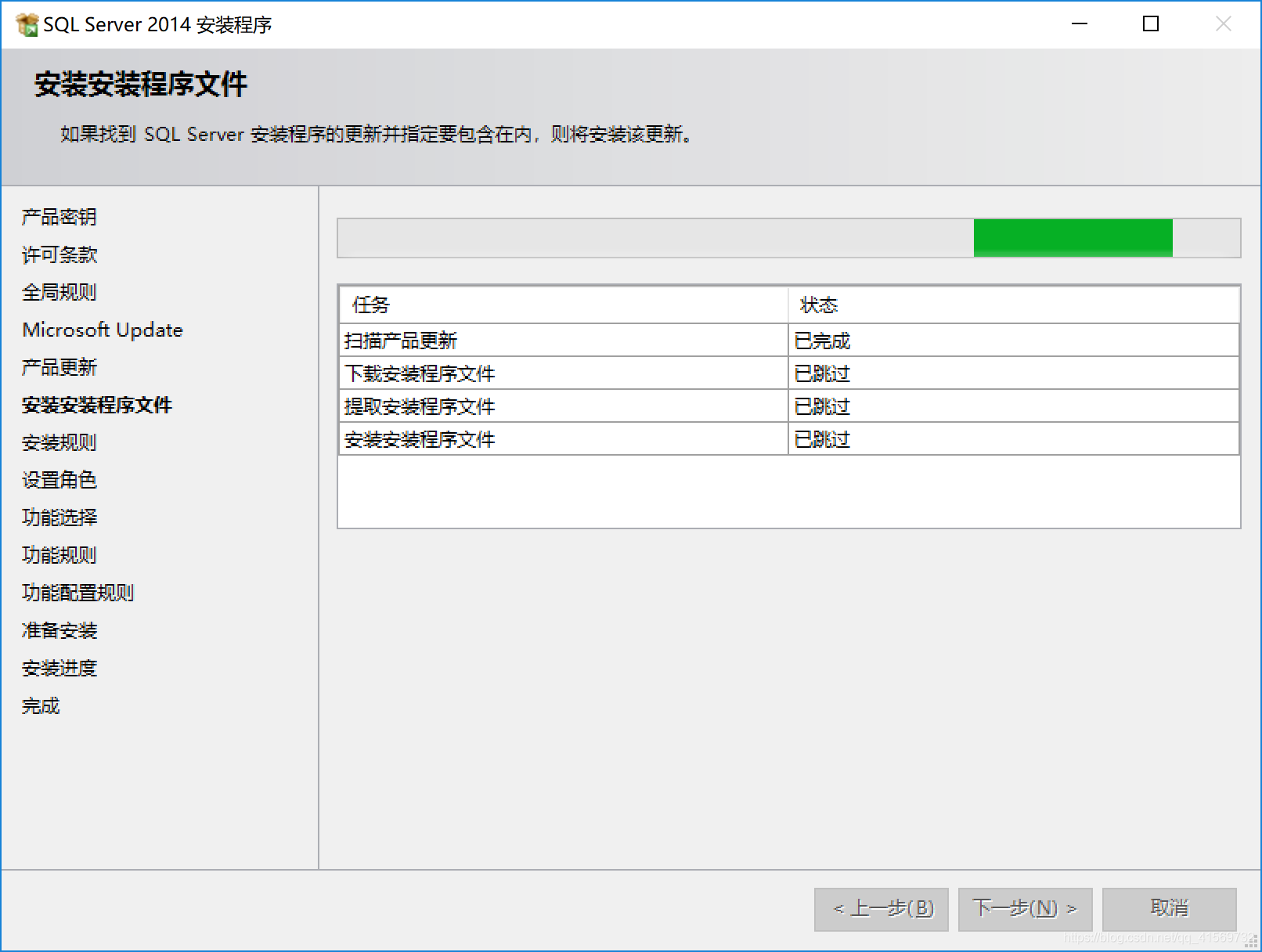1262x952 pixels.
Task: Select the 设置角色 step in sidebar
Action: tap(59, 480)
